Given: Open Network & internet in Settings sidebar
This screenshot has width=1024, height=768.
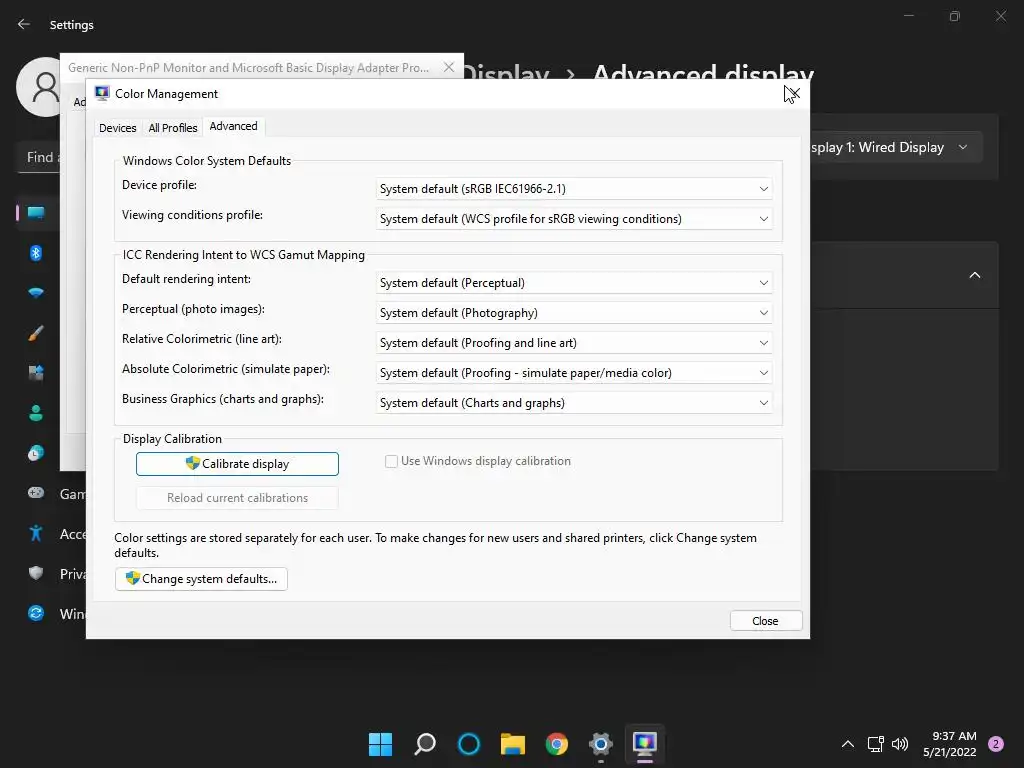Looking at the screenshot, I should (36, 293).
